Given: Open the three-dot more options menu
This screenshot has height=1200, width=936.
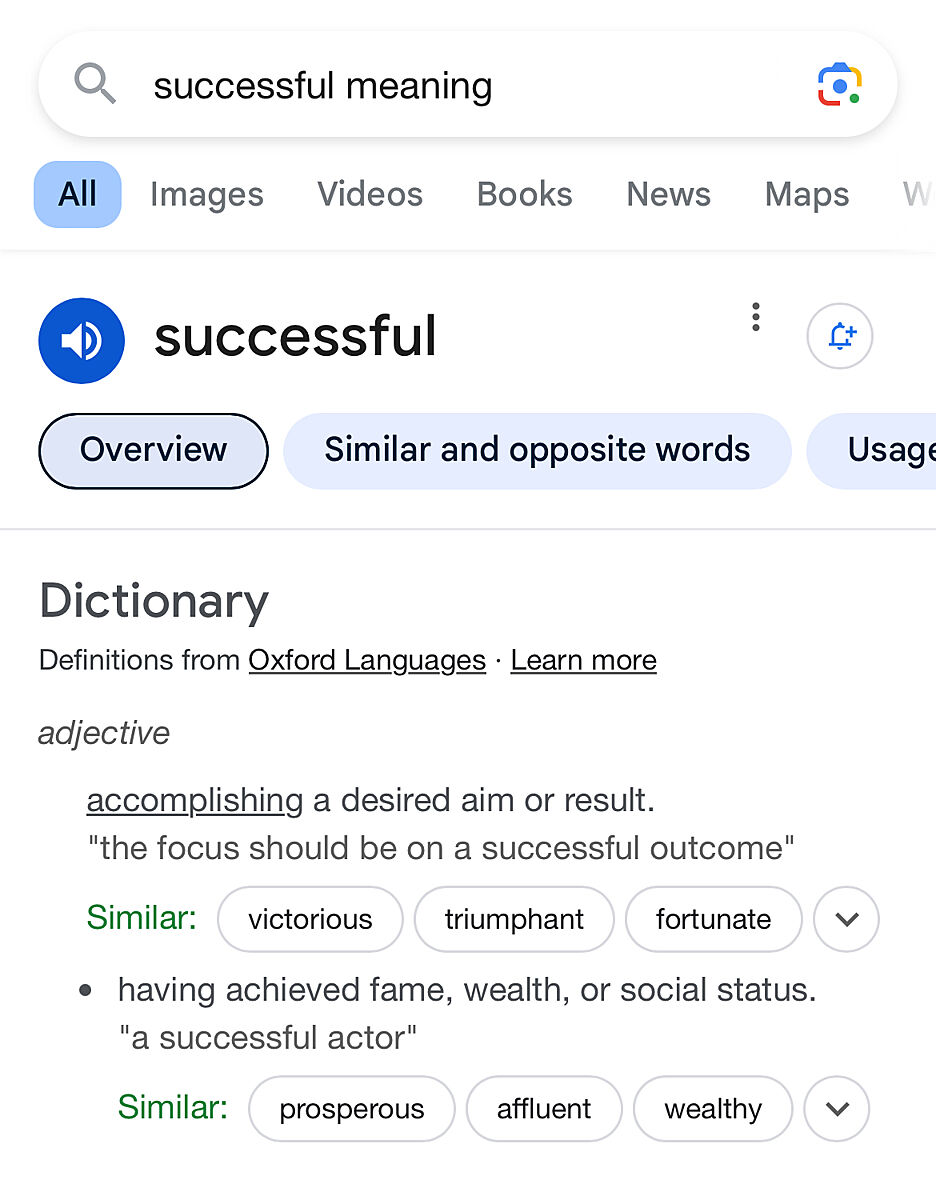Looking at the screenshot, I should 756,317.
